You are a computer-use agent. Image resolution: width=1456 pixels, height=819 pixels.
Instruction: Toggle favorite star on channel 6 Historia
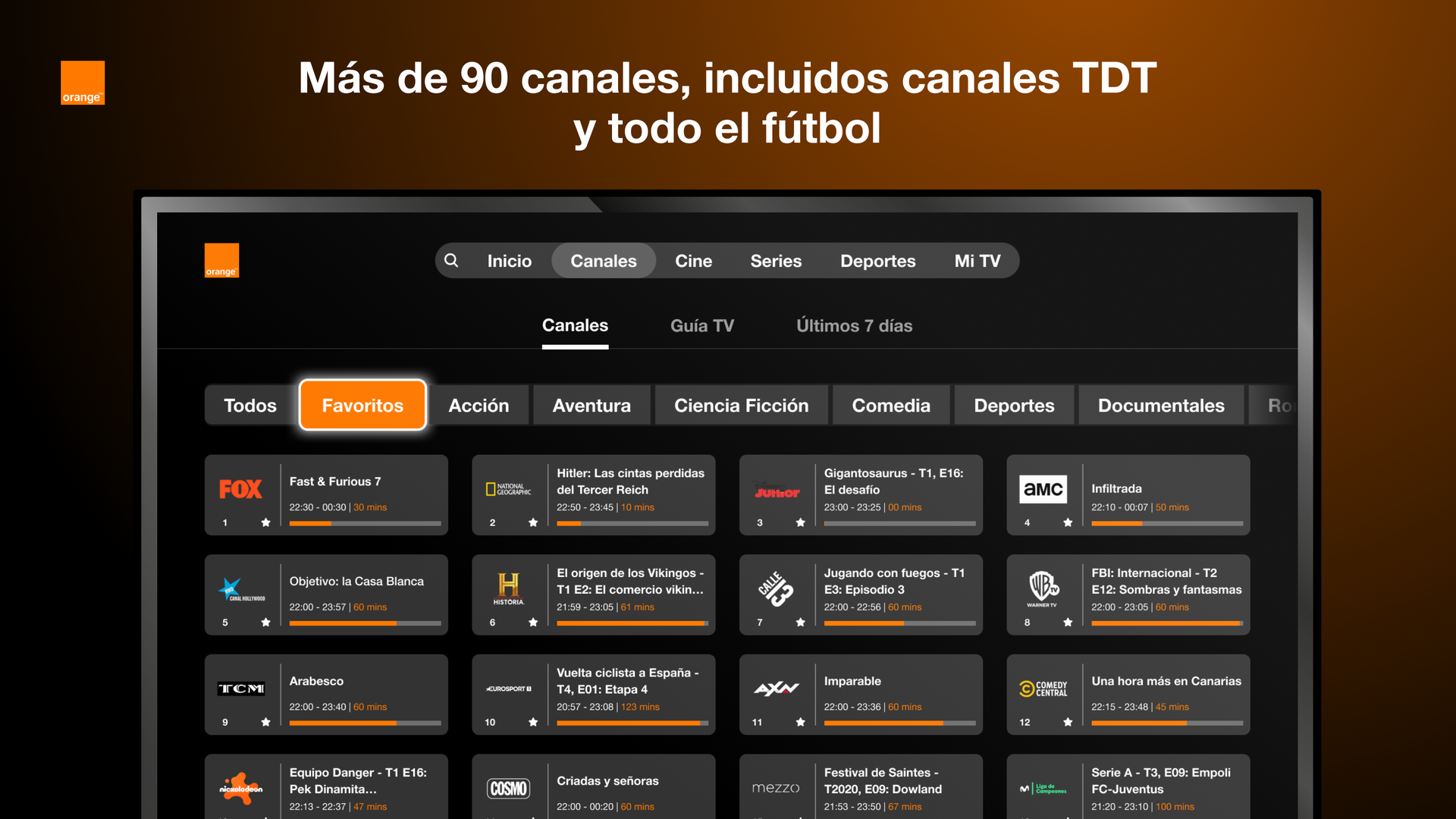point(533,623)
